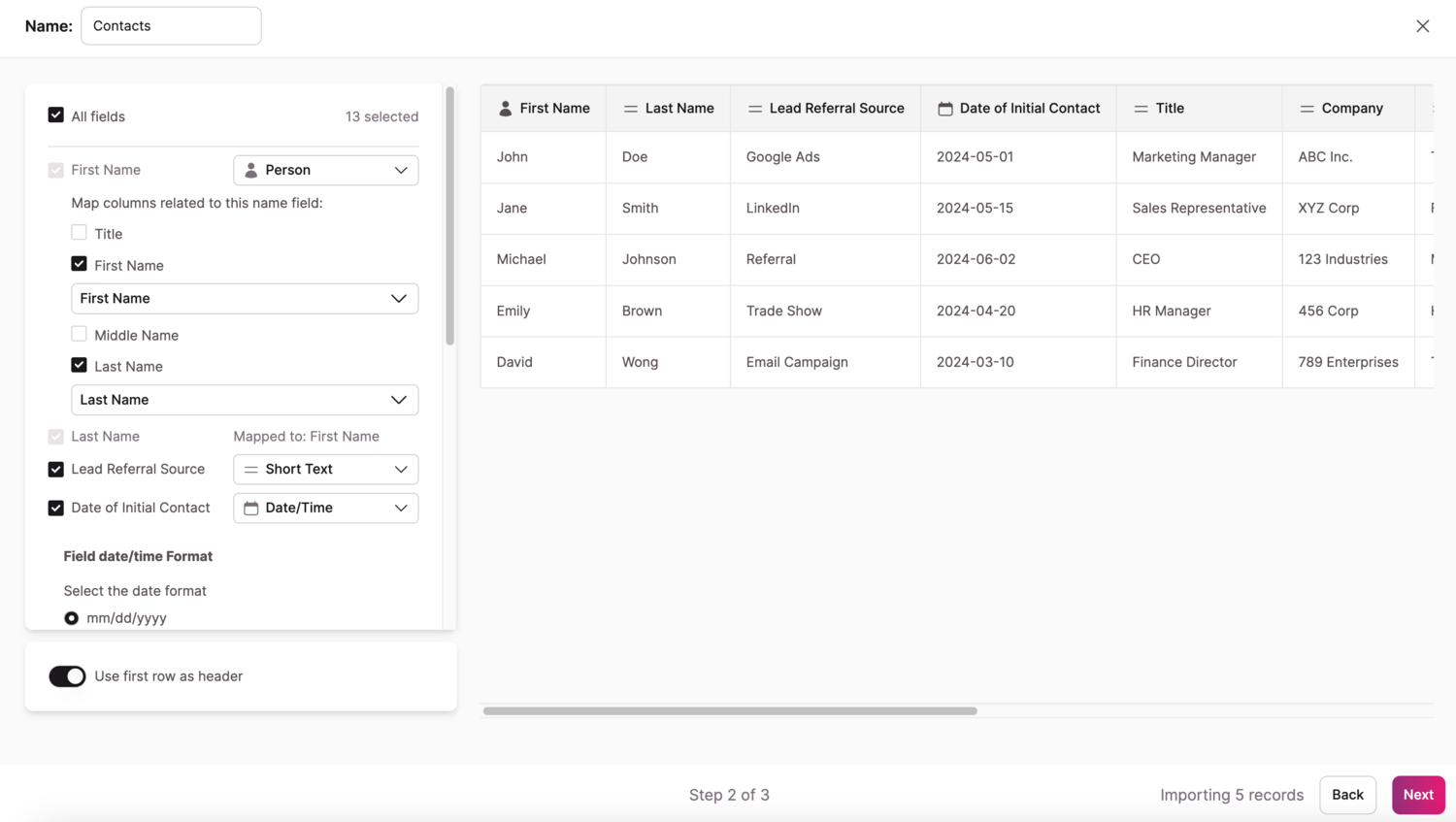Viewport: 1456px width, 822px height.
Task: Click the calendar icon in Date of Initial Contact header
Action: tap(944, 109)
